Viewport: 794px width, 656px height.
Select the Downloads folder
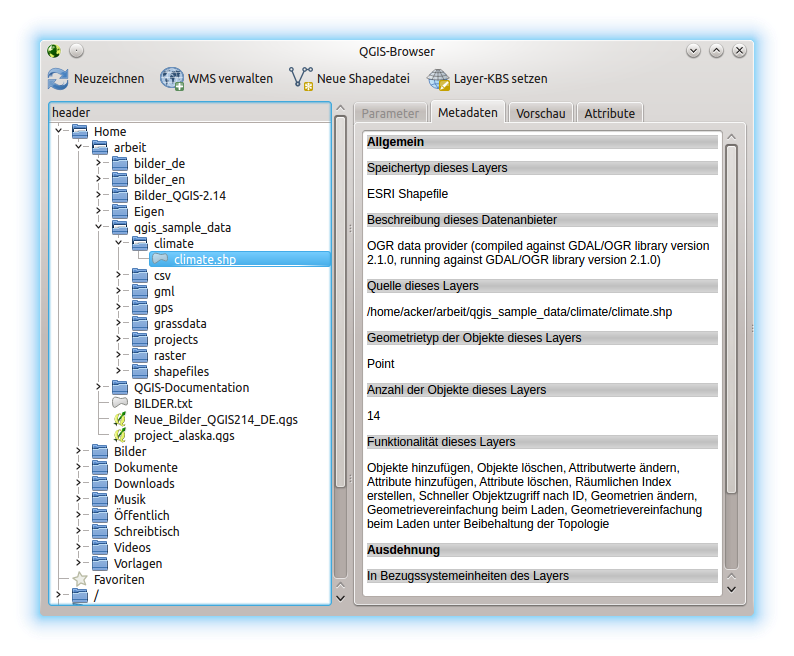point(143,484)
